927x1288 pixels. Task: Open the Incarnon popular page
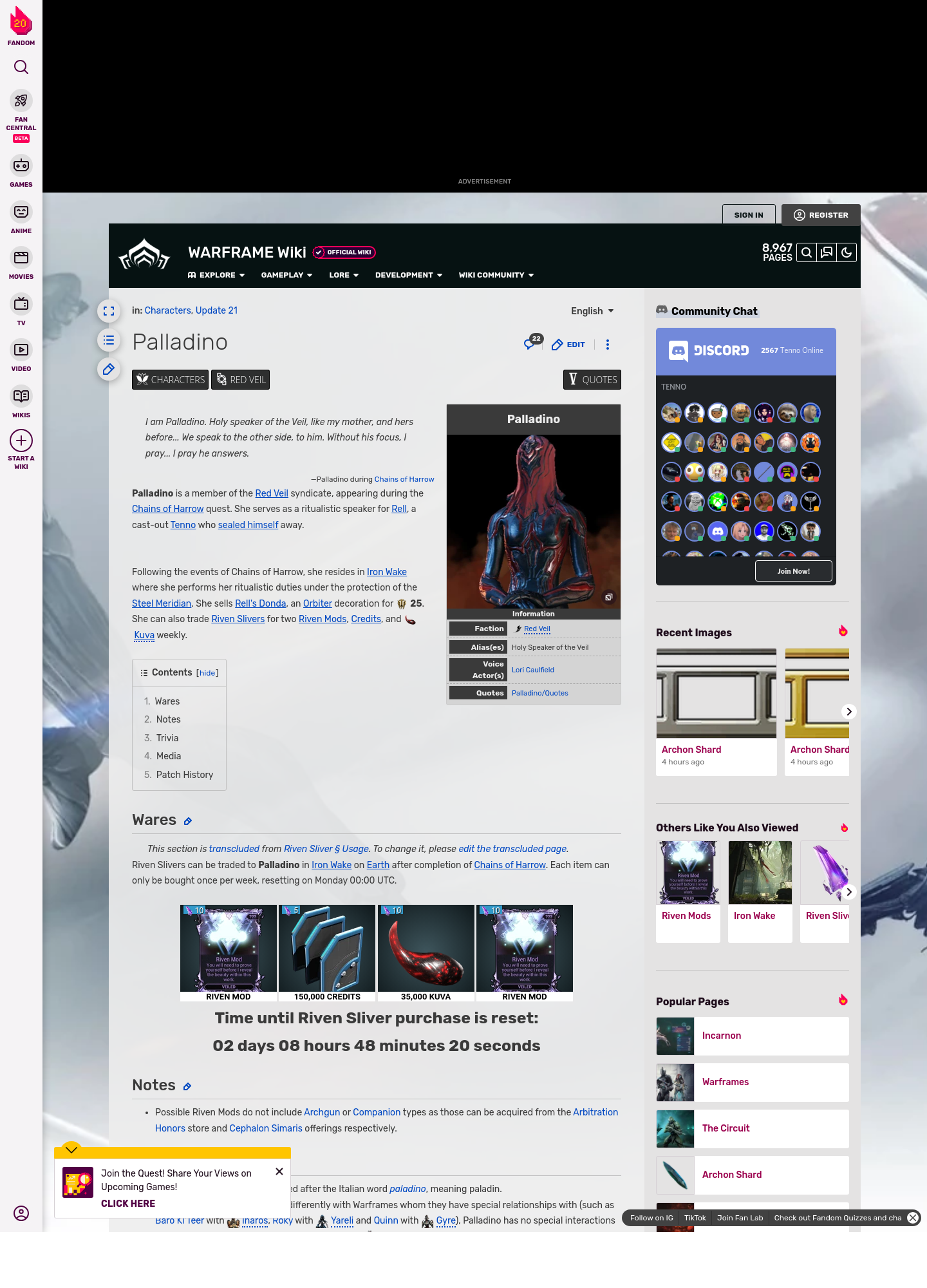753,1036
